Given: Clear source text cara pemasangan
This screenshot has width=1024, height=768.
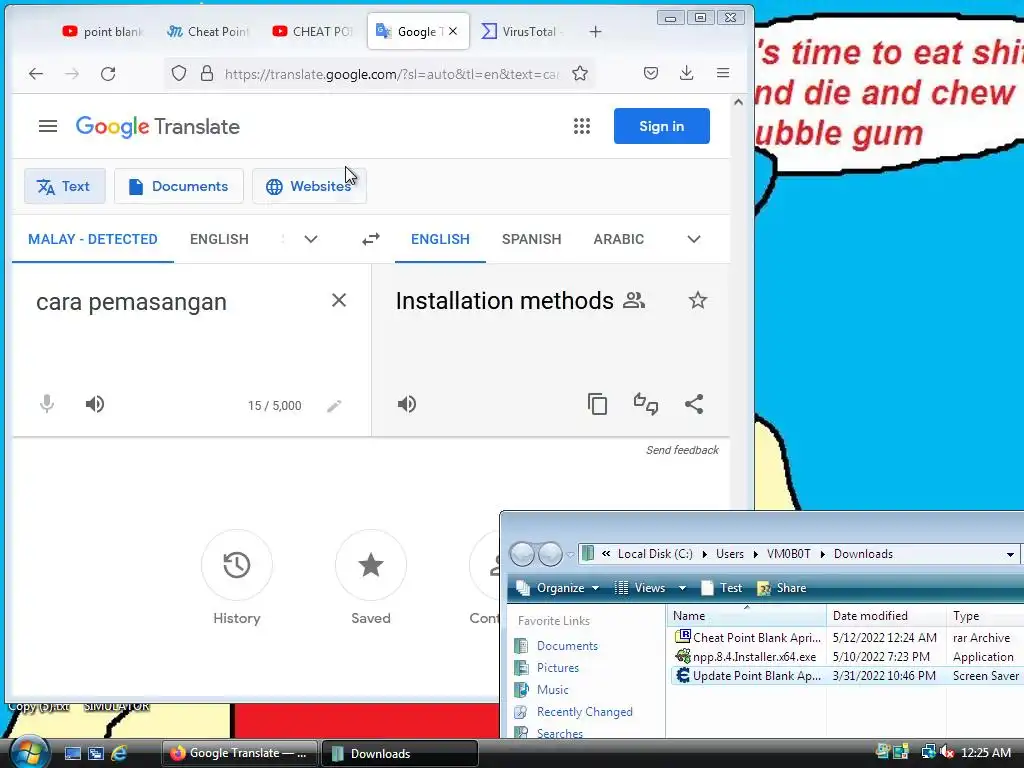Looking at the screenshot, I should click(x=339, y=300).
